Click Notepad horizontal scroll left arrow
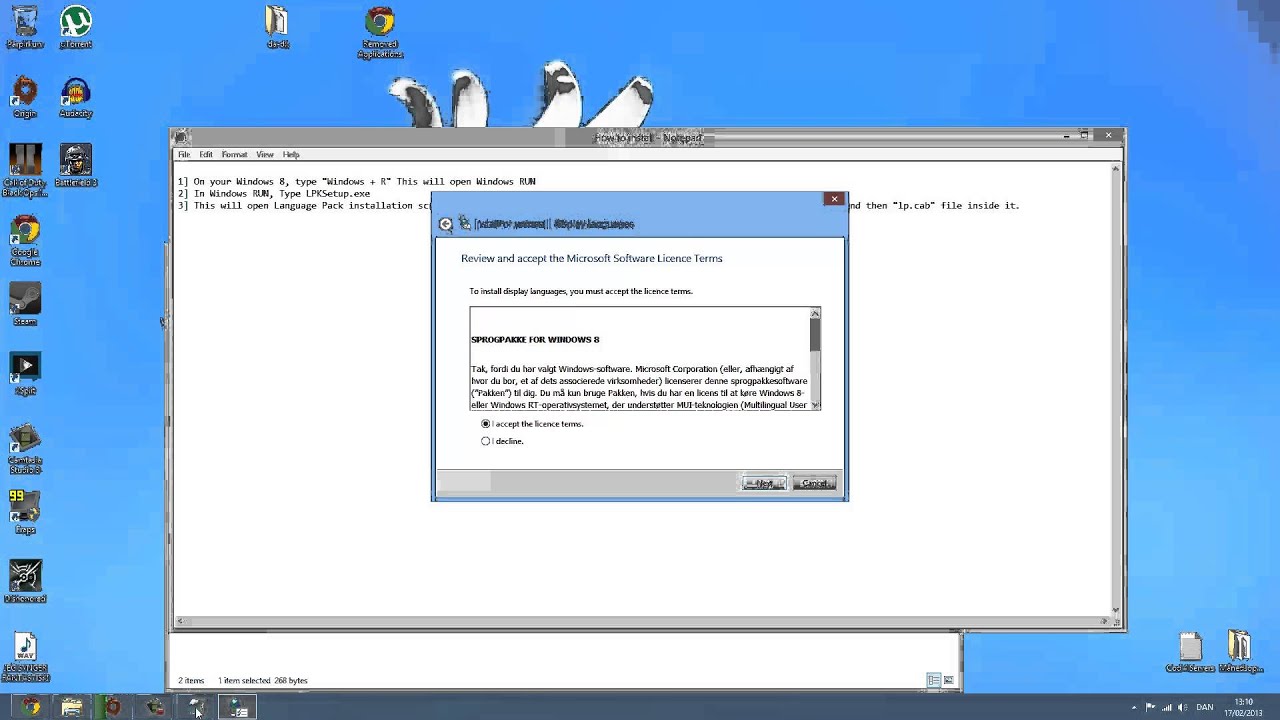The width and height of the screenshot is (1280, 720). pos(180,622)
